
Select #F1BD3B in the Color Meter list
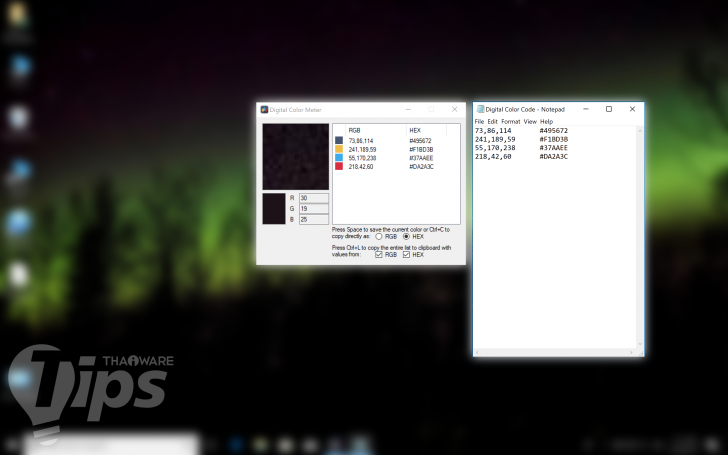421,150
